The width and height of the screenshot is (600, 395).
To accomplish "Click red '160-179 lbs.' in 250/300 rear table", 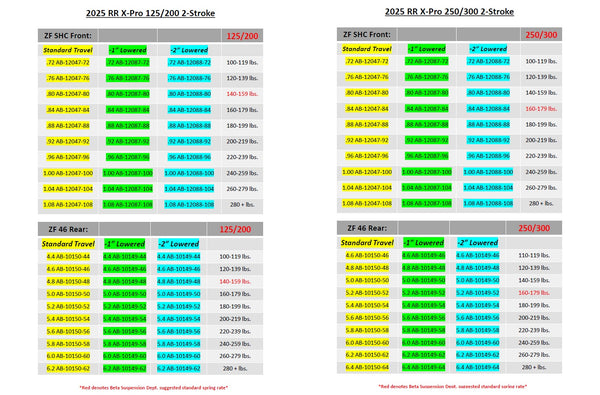I will (x=534, y=293).
